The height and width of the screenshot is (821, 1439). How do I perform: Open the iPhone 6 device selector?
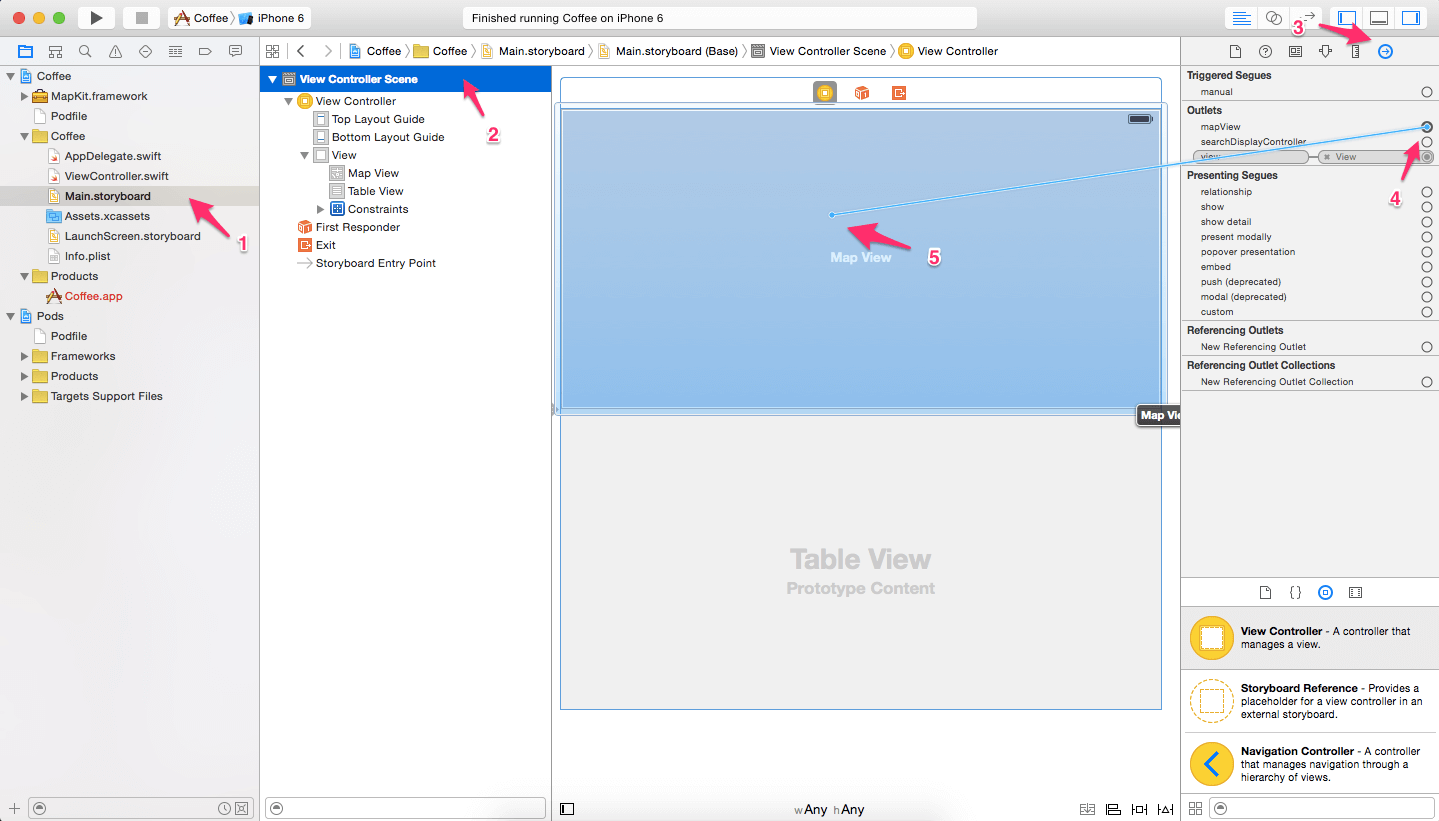click(x=270, y=18)
